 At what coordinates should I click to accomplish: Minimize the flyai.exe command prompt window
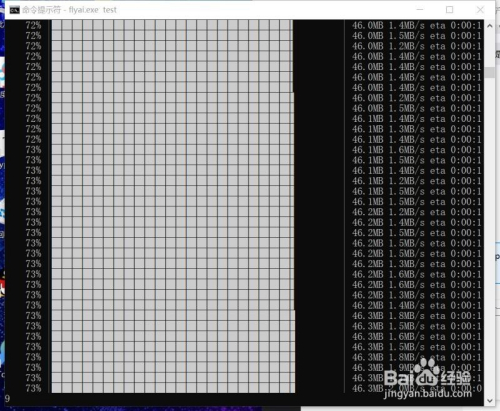pyautogui.click(x=420, y=10)
